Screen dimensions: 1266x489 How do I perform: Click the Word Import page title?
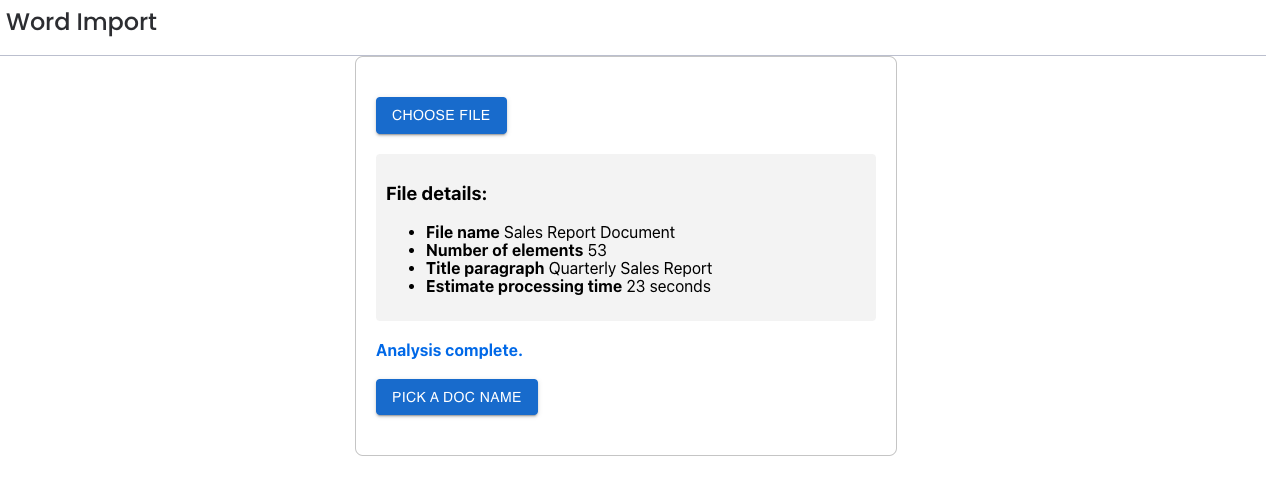pyautogui.click(x=81, y=22)
